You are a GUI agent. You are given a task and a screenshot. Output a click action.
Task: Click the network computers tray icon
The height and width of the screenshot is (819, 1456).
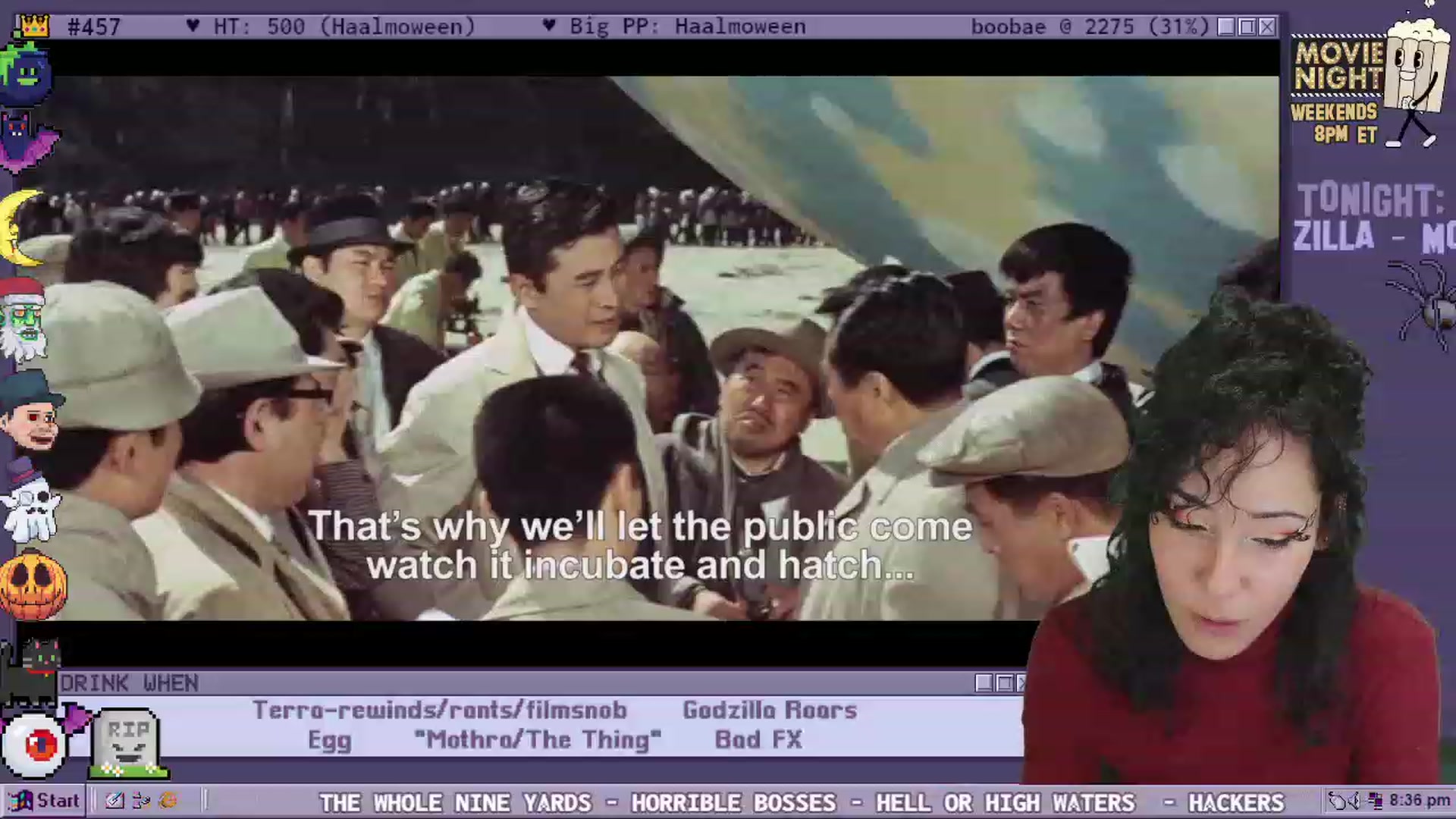pyautogui.click(x=1375, y=801)
